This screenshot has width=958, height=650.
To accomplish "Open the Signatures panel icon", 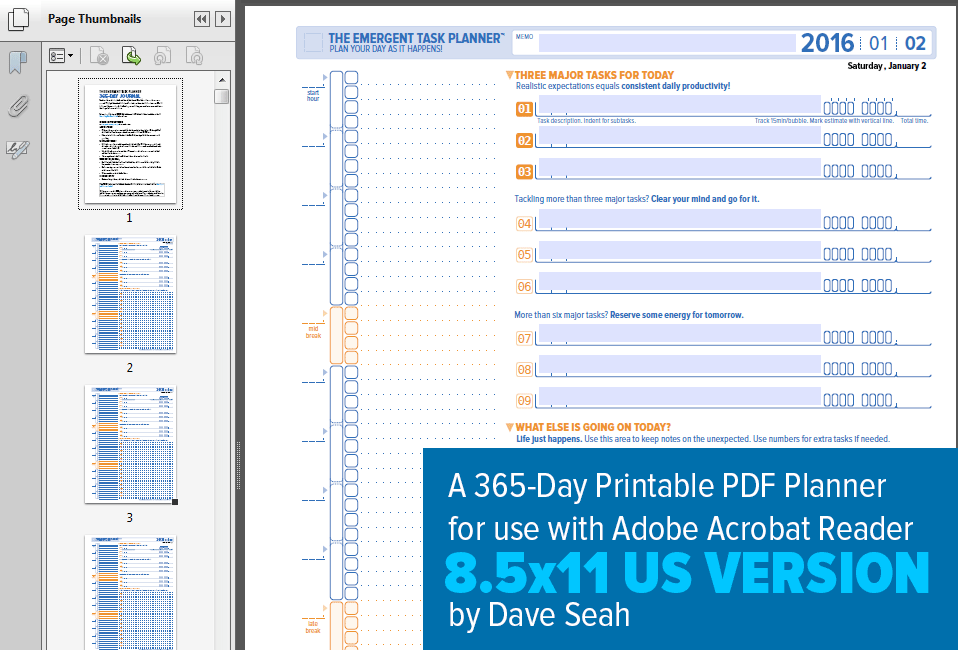I will click(x=18, y=149).
